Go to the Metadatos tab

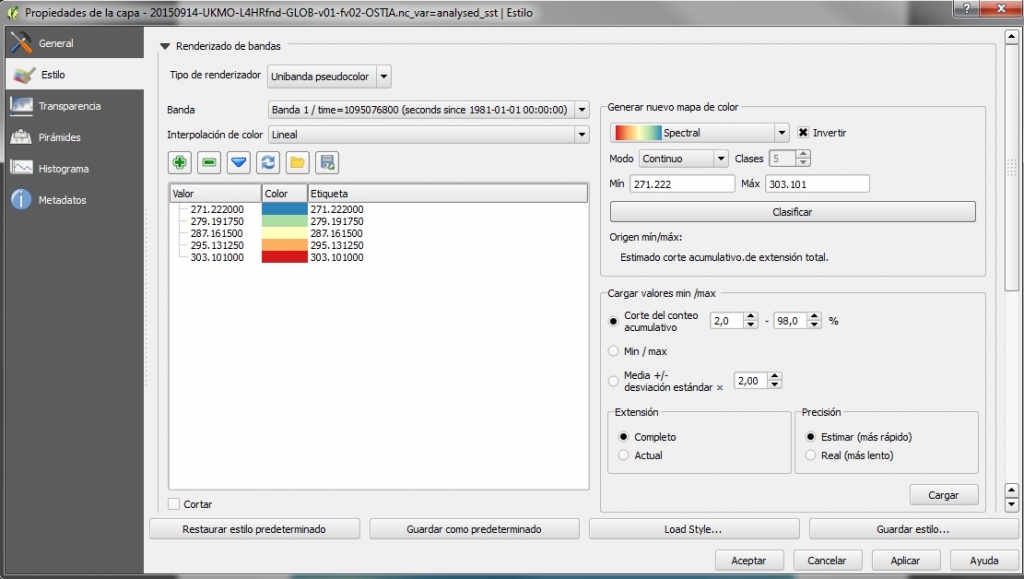[x=62, y=200]
